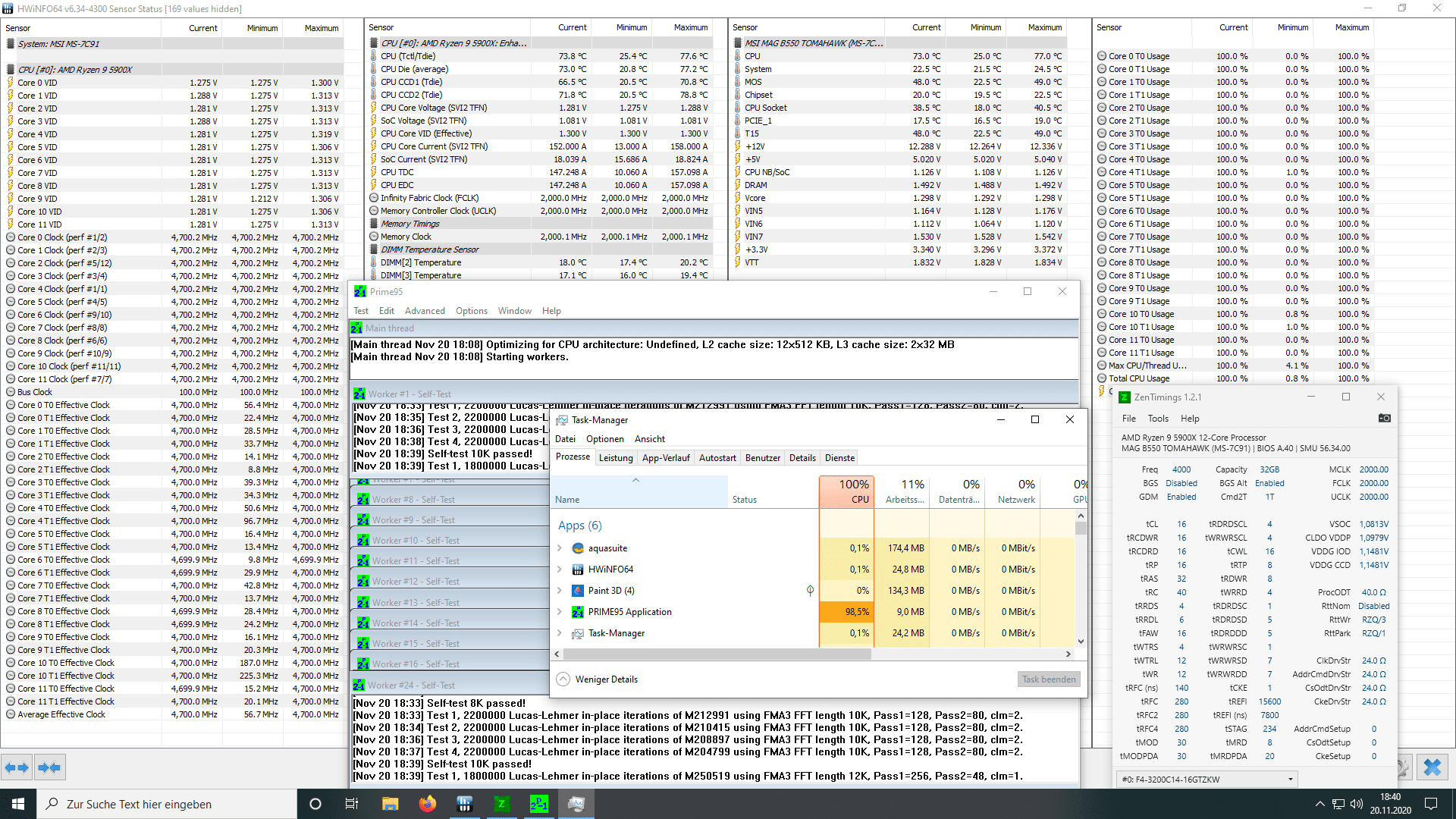Expand the Paint 3D process group
This screenshot has height=819, width=1456.
(x=560, y=591)
